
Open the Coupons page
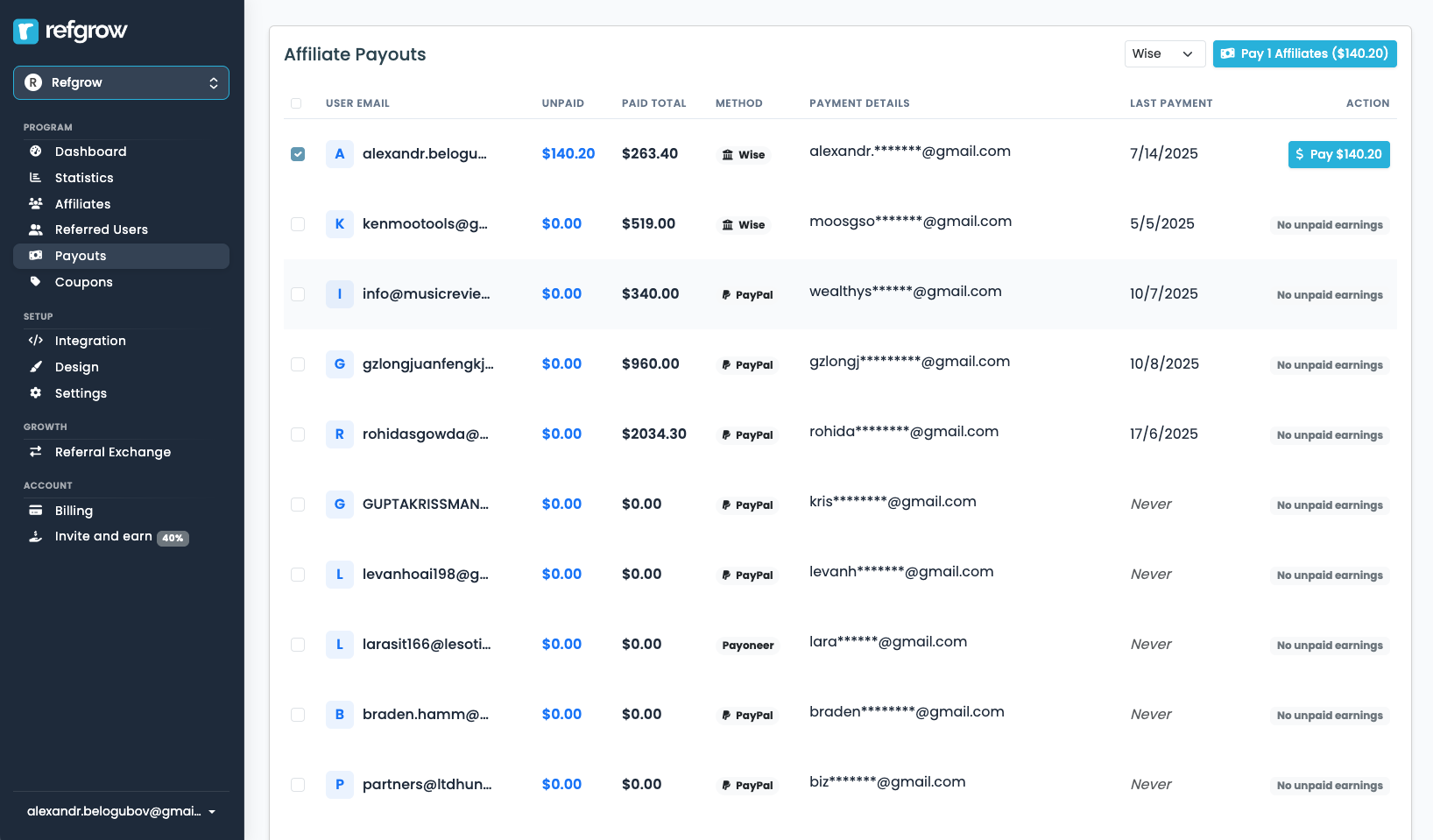(x=83, y=282)
